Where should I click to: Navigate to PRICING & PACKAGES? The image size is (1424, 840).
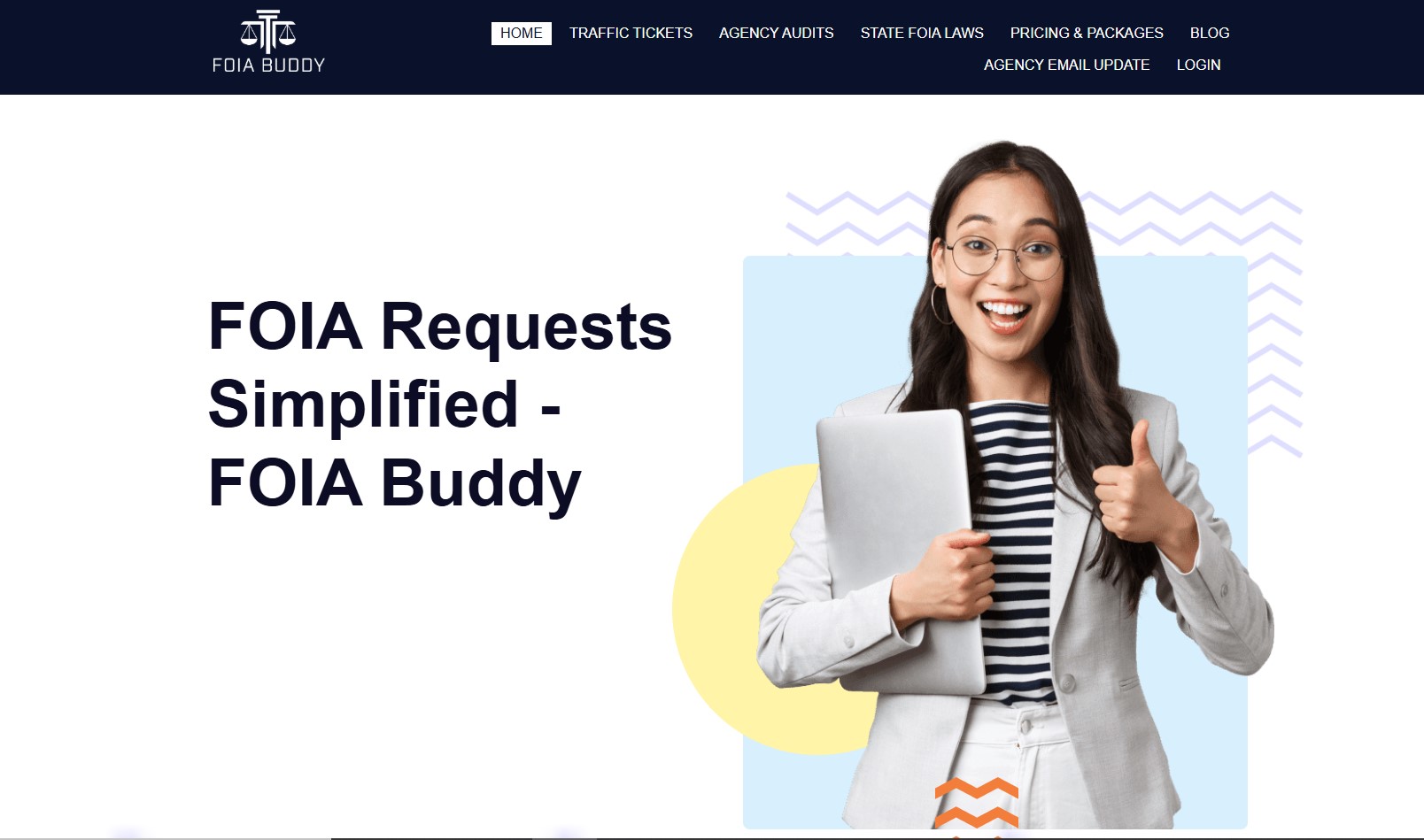pyautogui.click(x=1087, y=33)
